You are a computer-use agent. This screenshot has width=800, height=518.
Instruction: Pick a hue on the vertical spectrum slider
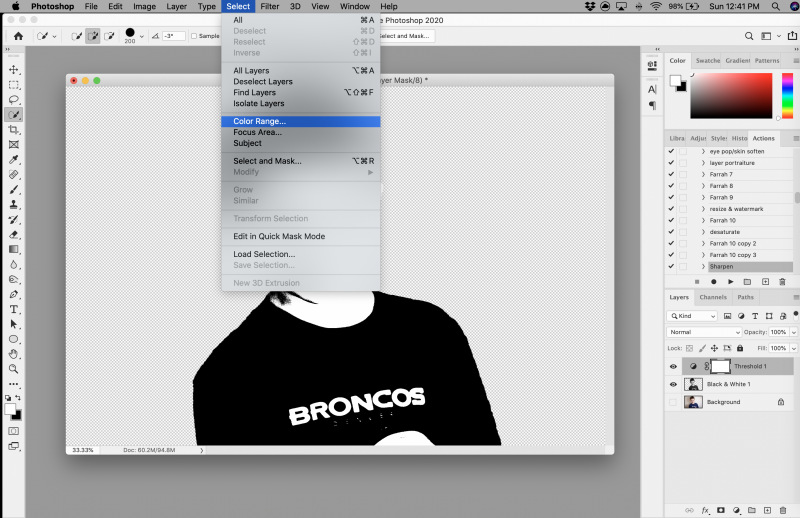pos(787,95)
